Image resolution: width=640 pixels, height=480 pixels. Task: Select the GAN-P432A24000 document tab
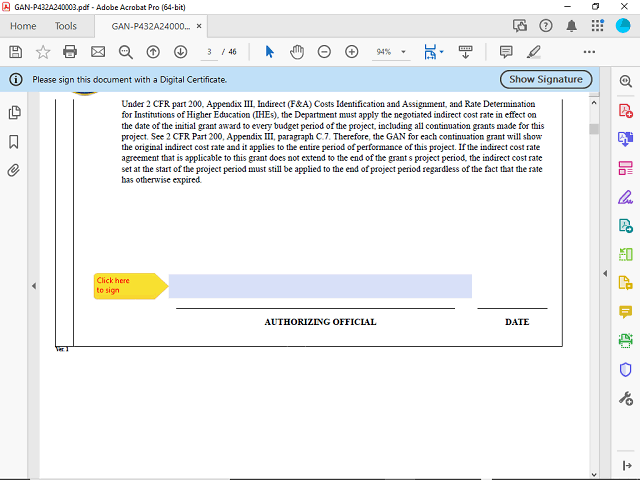coord(151,26)
